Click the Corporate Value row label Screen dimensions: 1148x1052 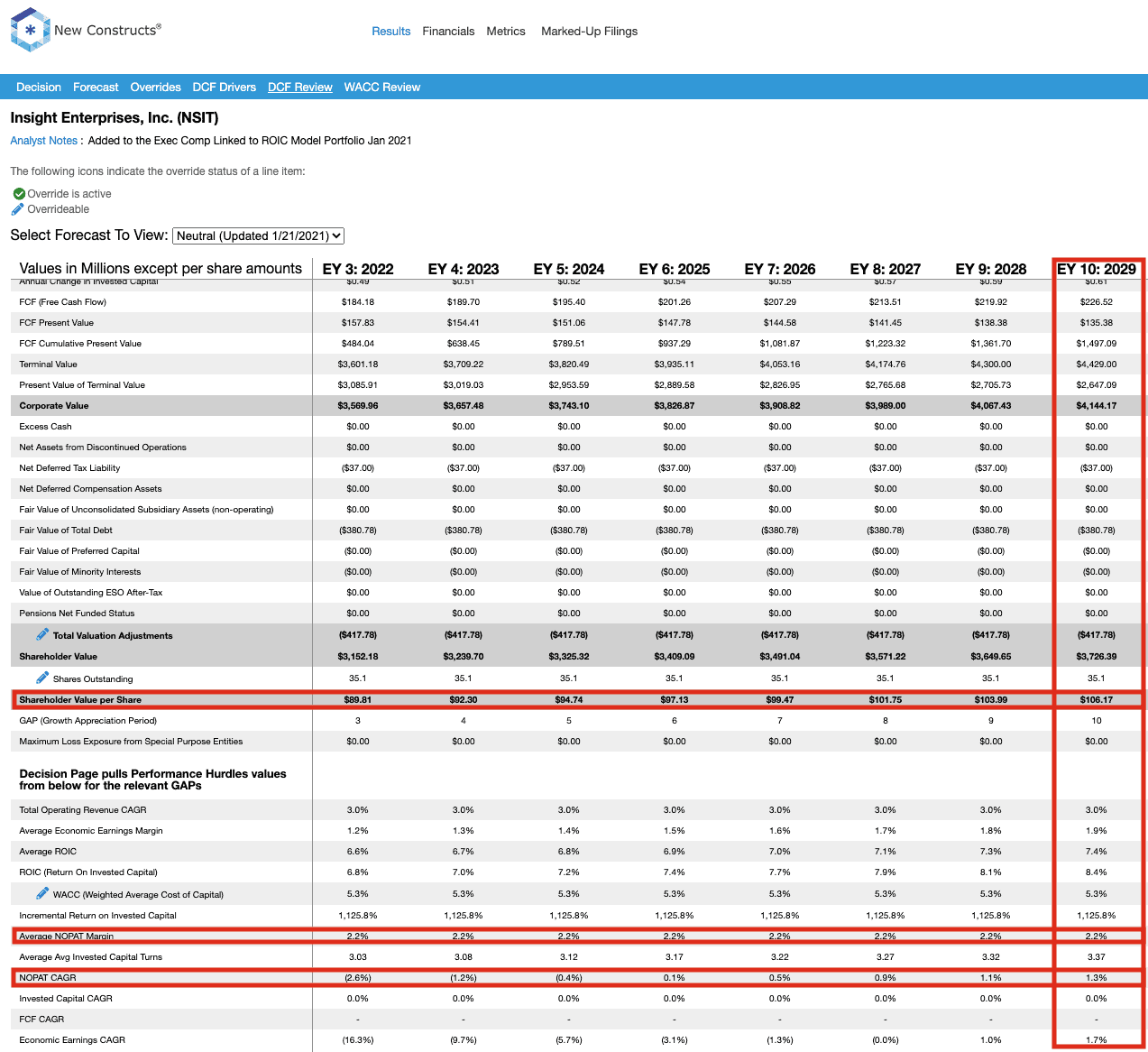click(54, 406)
